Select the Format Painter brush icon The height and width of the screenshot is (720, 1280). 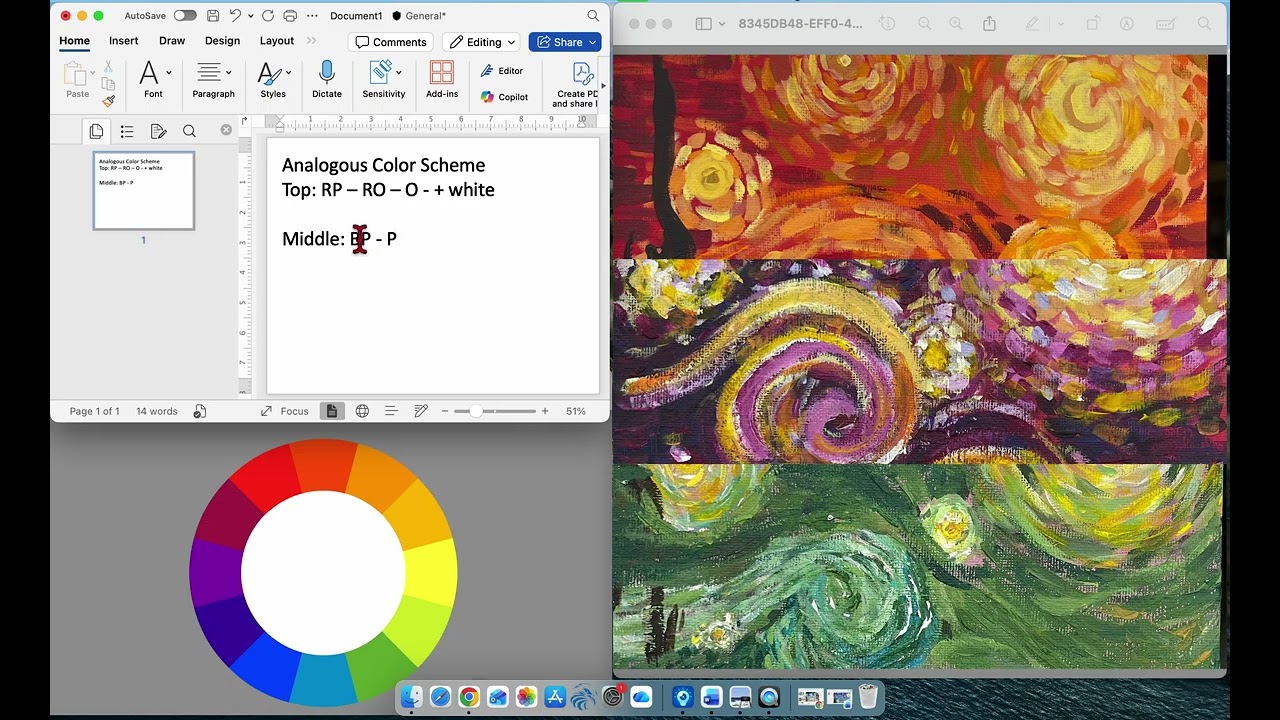click(x=108, y=101)
